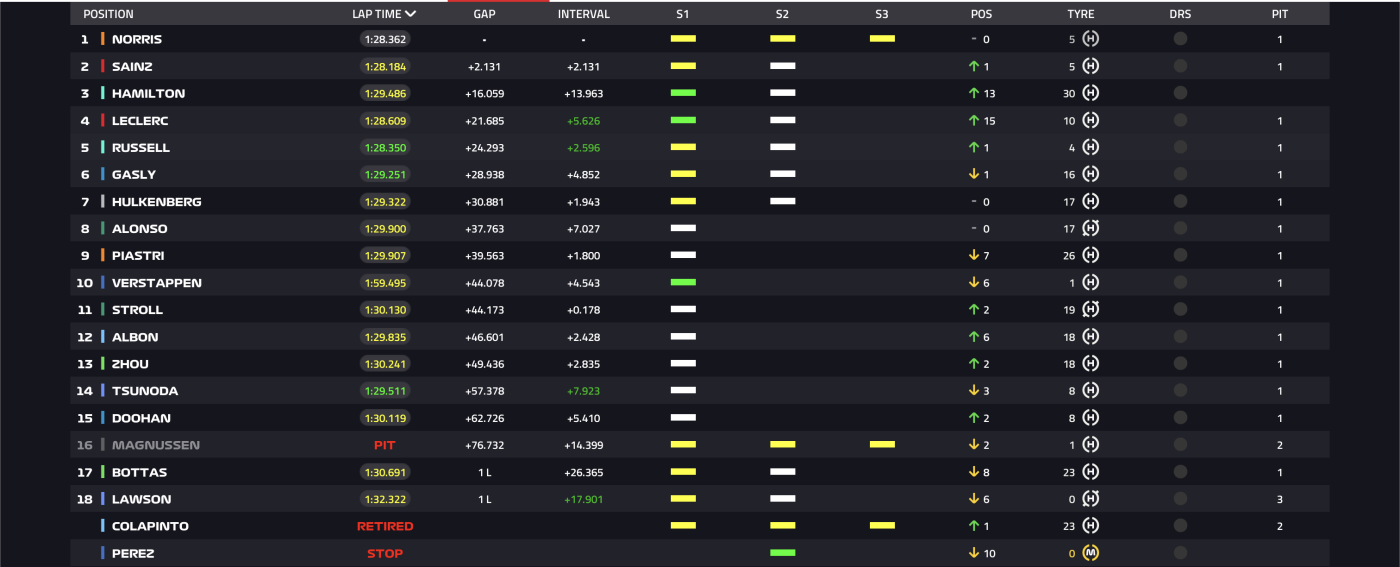Sort by the LAP TIME column chevron

410,14
